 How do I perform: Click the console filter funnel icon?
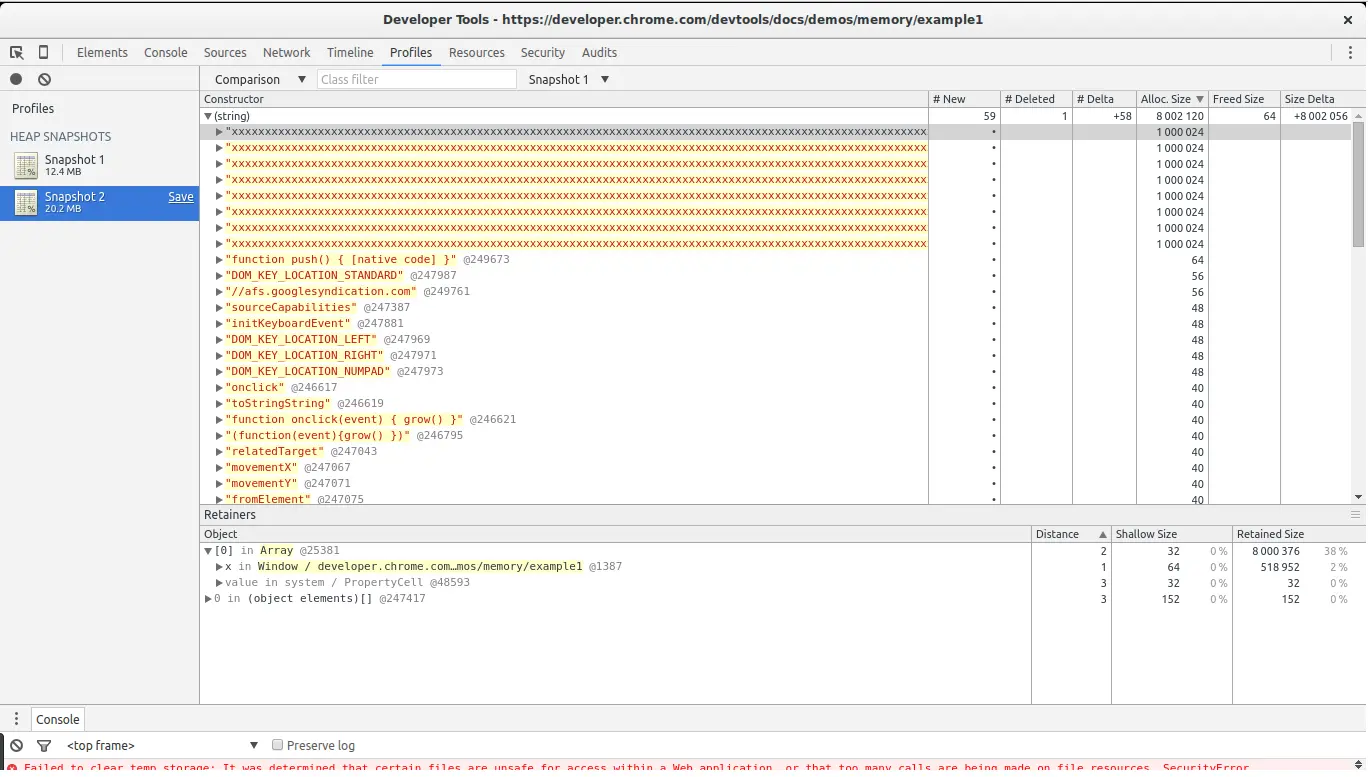44,746
